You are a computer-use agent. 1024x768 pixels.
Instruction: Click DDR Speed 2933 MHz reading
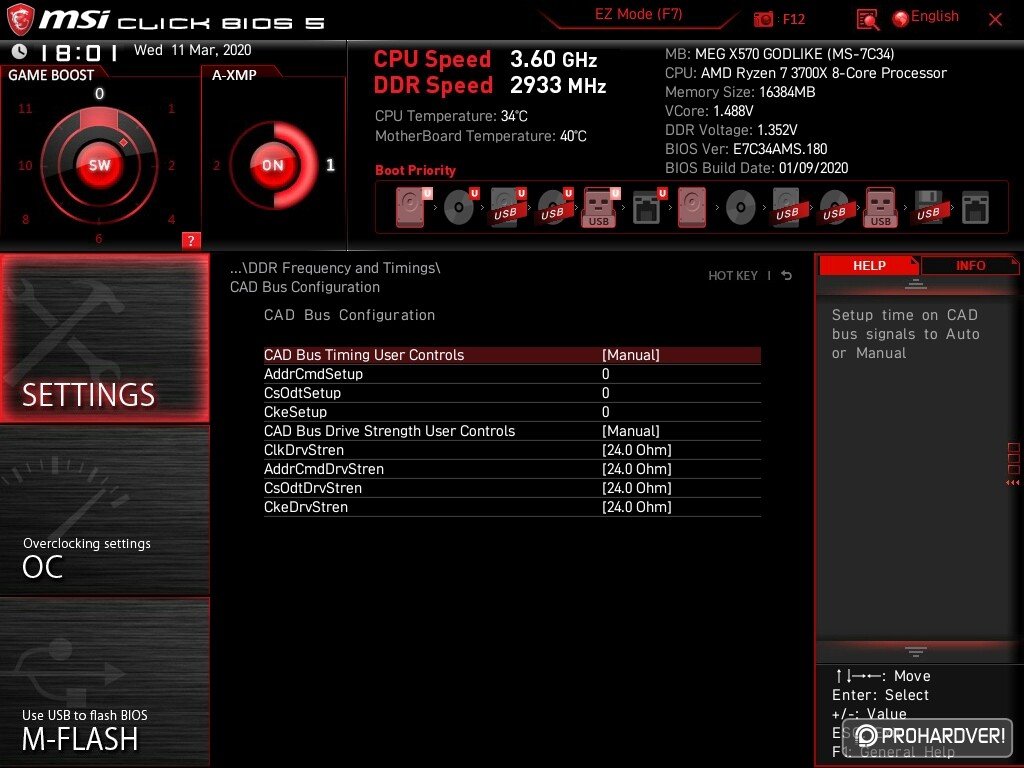490,86
